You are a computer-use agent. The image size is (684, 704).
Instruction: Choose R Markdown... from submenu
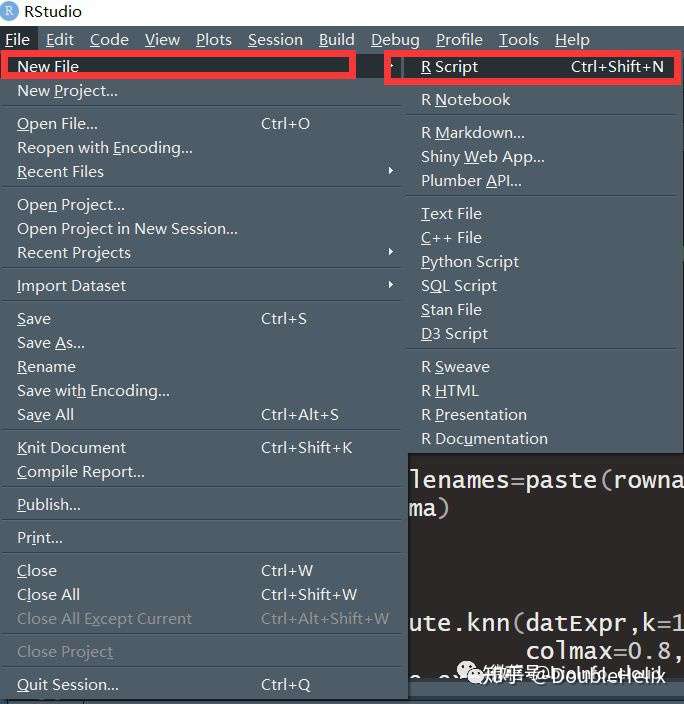[x=543, y=133]
